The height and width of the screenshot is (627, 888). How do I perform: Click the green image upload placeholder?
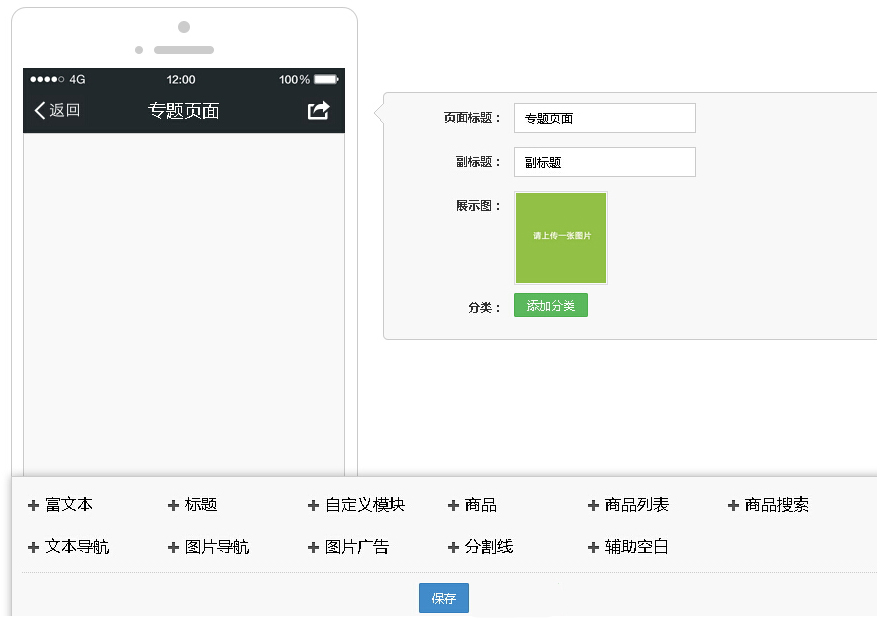coord(561,237)
